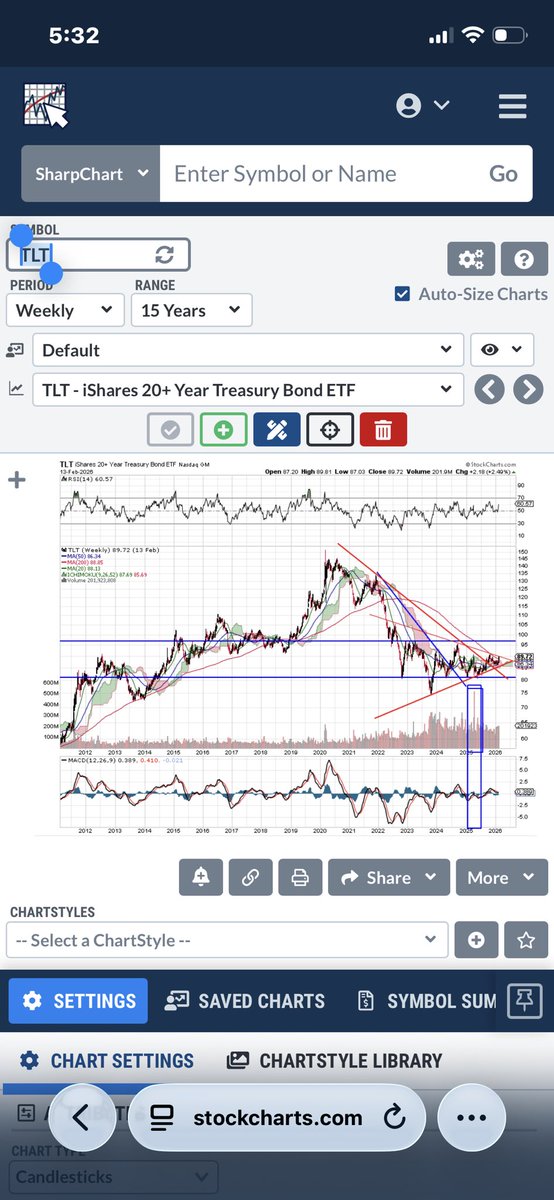This screenshot has width=554, height=1200.
Task: Refresh chart with the symbol reload icon
Action: coord(164,255)
